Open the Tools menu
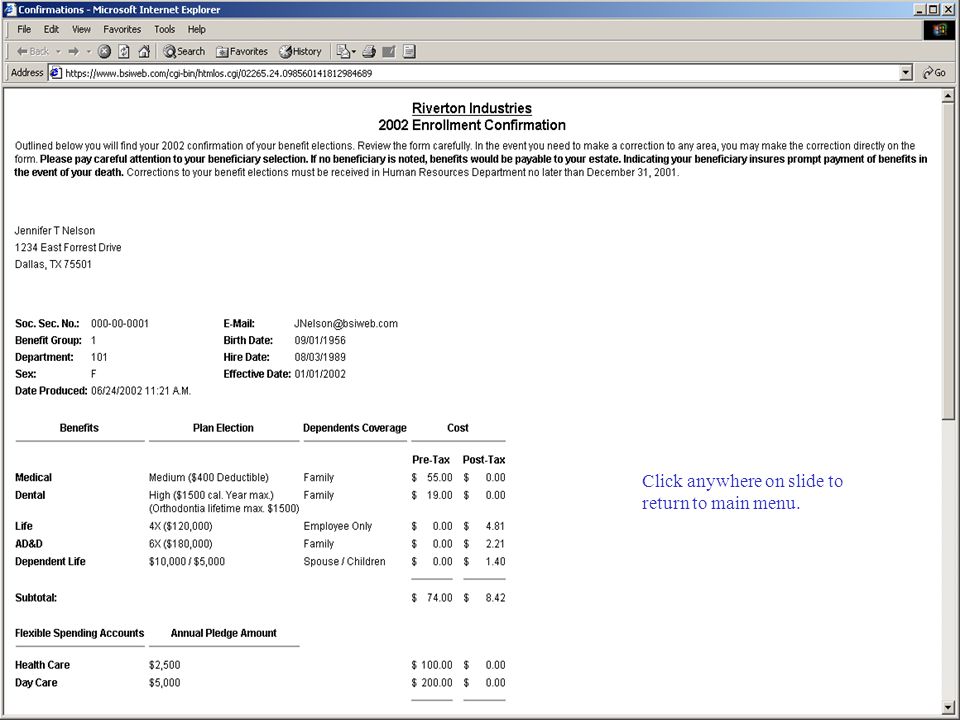 coord(164,29)
